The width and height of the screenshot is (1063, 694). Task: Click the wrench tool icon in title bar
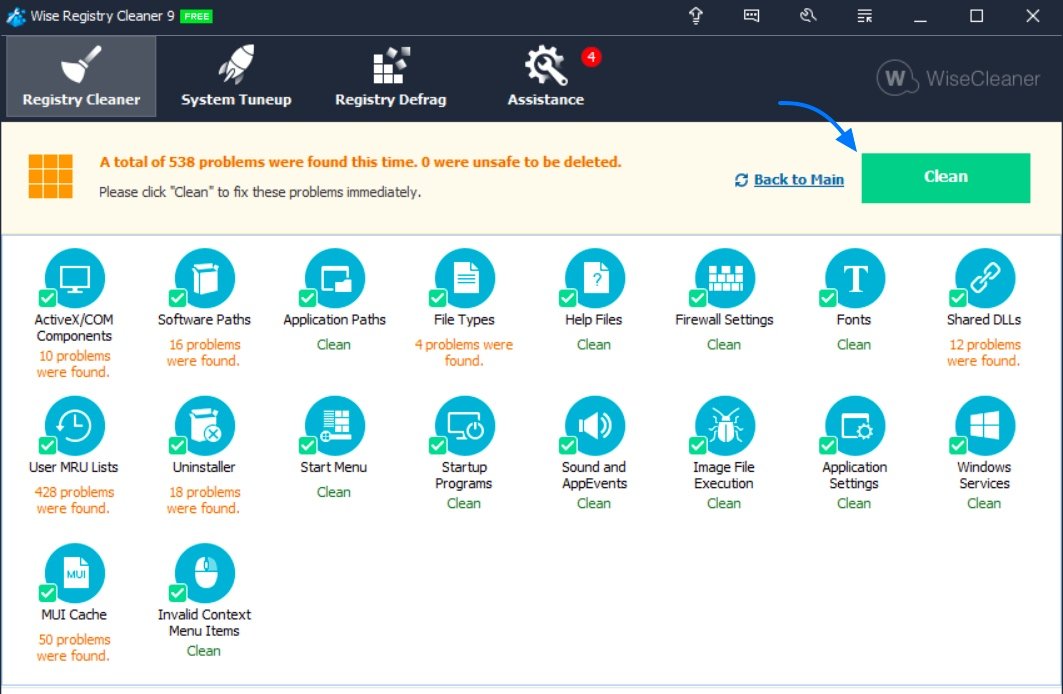tap(807, 16)
